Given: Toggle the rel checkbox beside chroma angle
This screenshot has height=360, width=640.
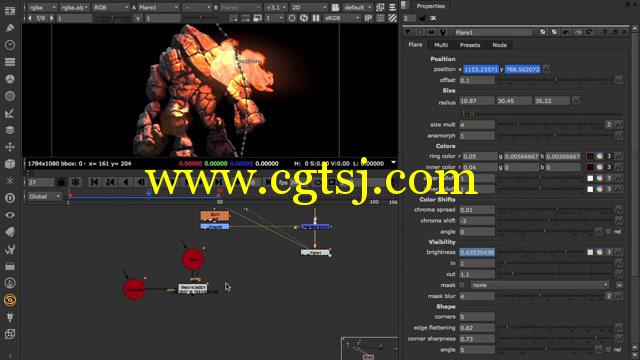Looking at the screenshot, I should click(608, 231).
